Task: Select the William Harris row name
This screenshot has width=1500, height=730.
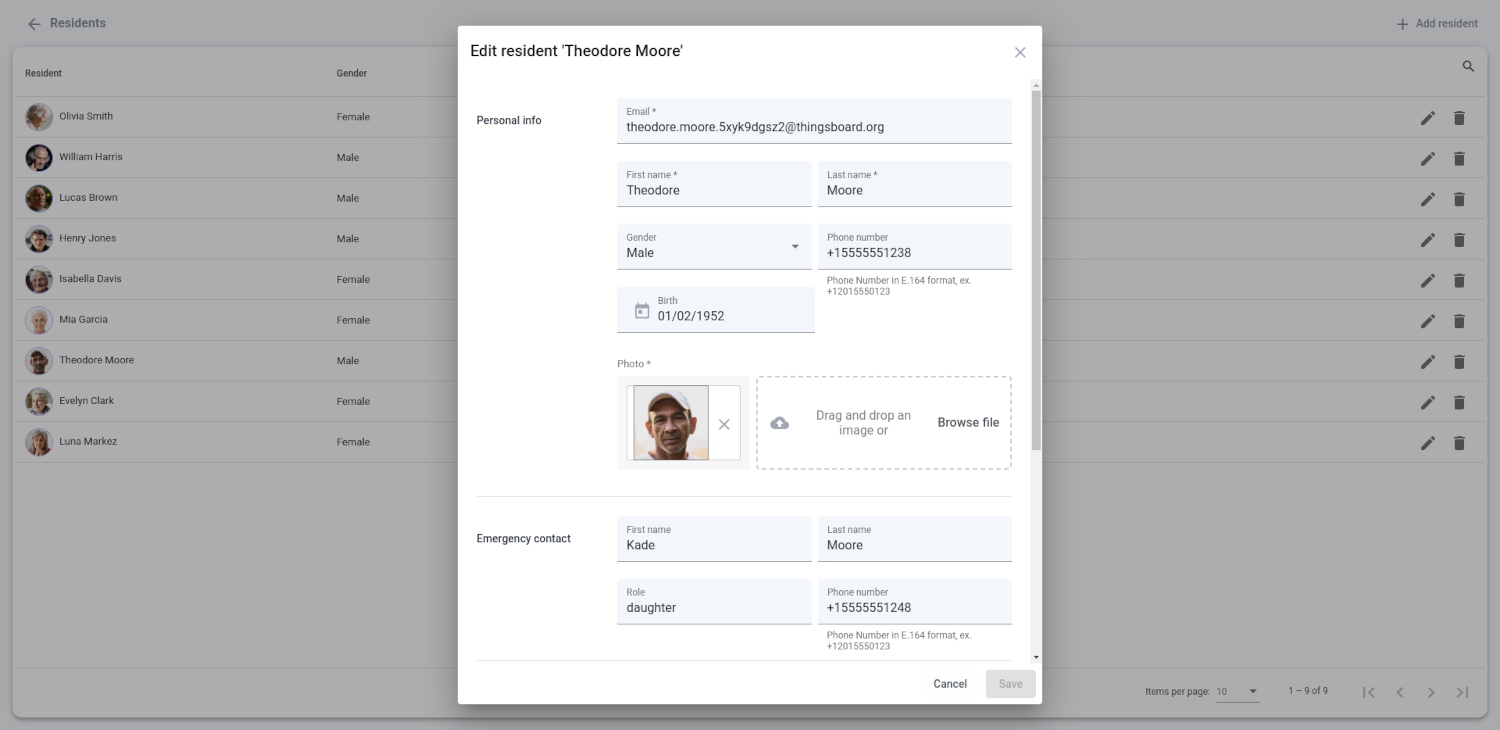Action: [x=91, y=157]
